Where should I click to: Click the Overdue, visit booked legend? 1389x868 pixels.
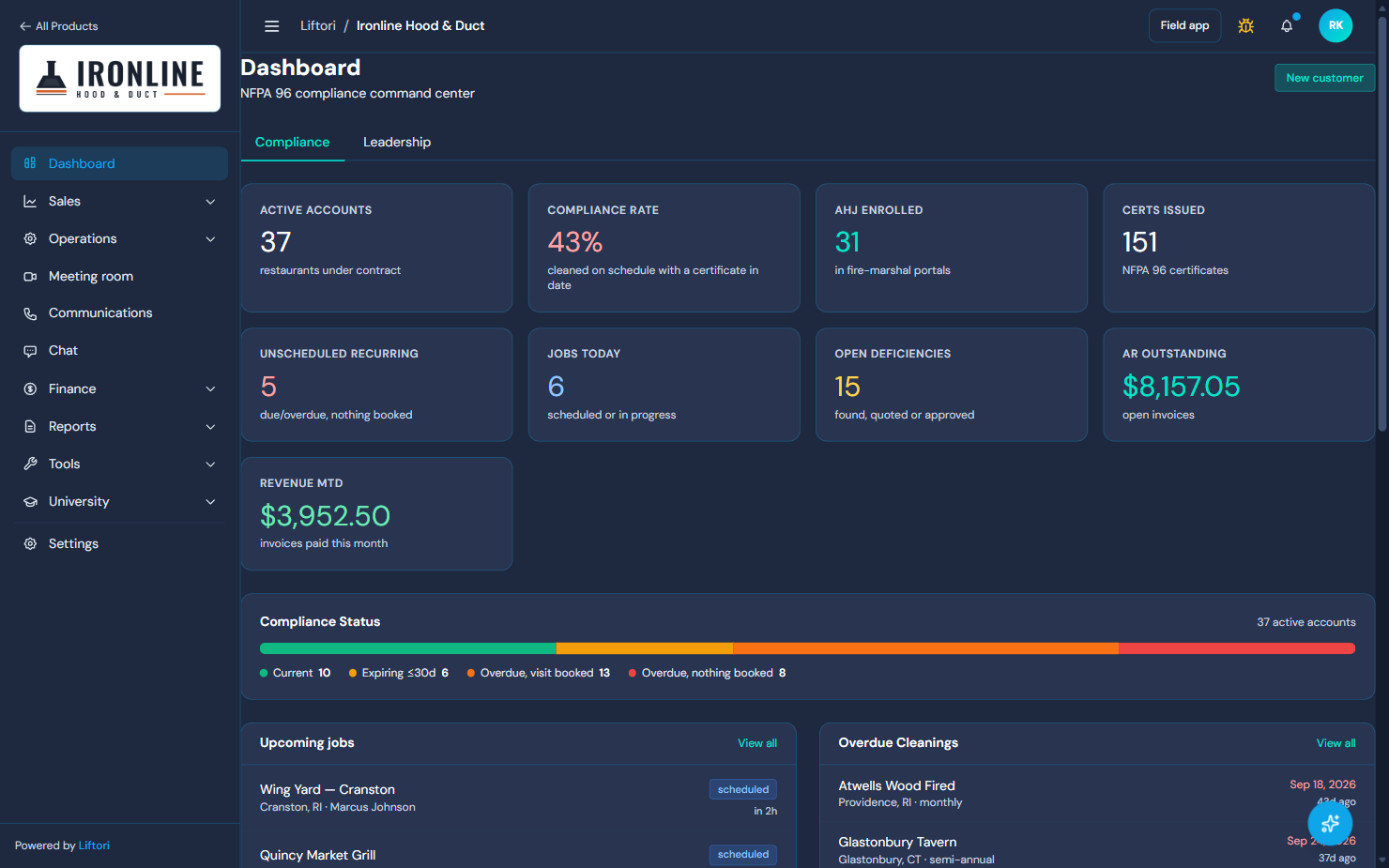point(538,673)
